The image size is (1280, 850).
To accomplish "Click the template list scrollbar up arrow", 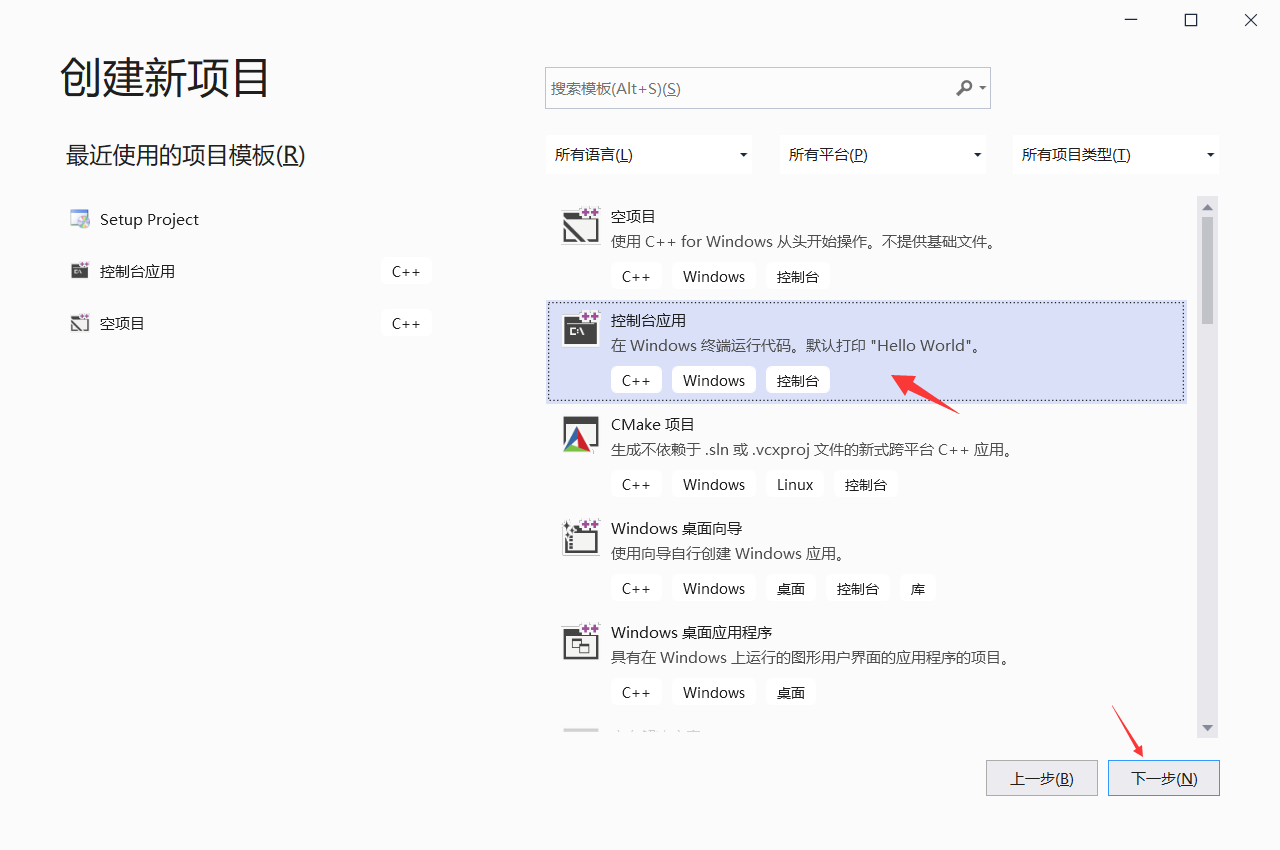I will [1207, 207].
